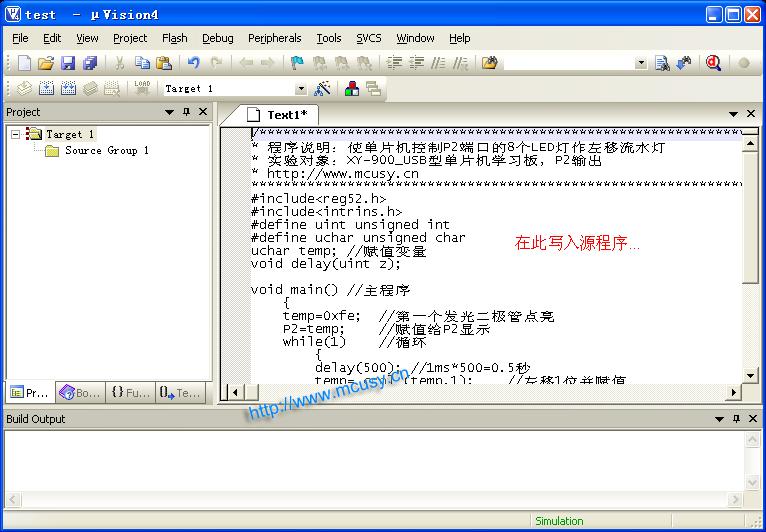Screen dimensions: 766x532
Task: Open the Flash menu
Action: click(x=174, y=38)
